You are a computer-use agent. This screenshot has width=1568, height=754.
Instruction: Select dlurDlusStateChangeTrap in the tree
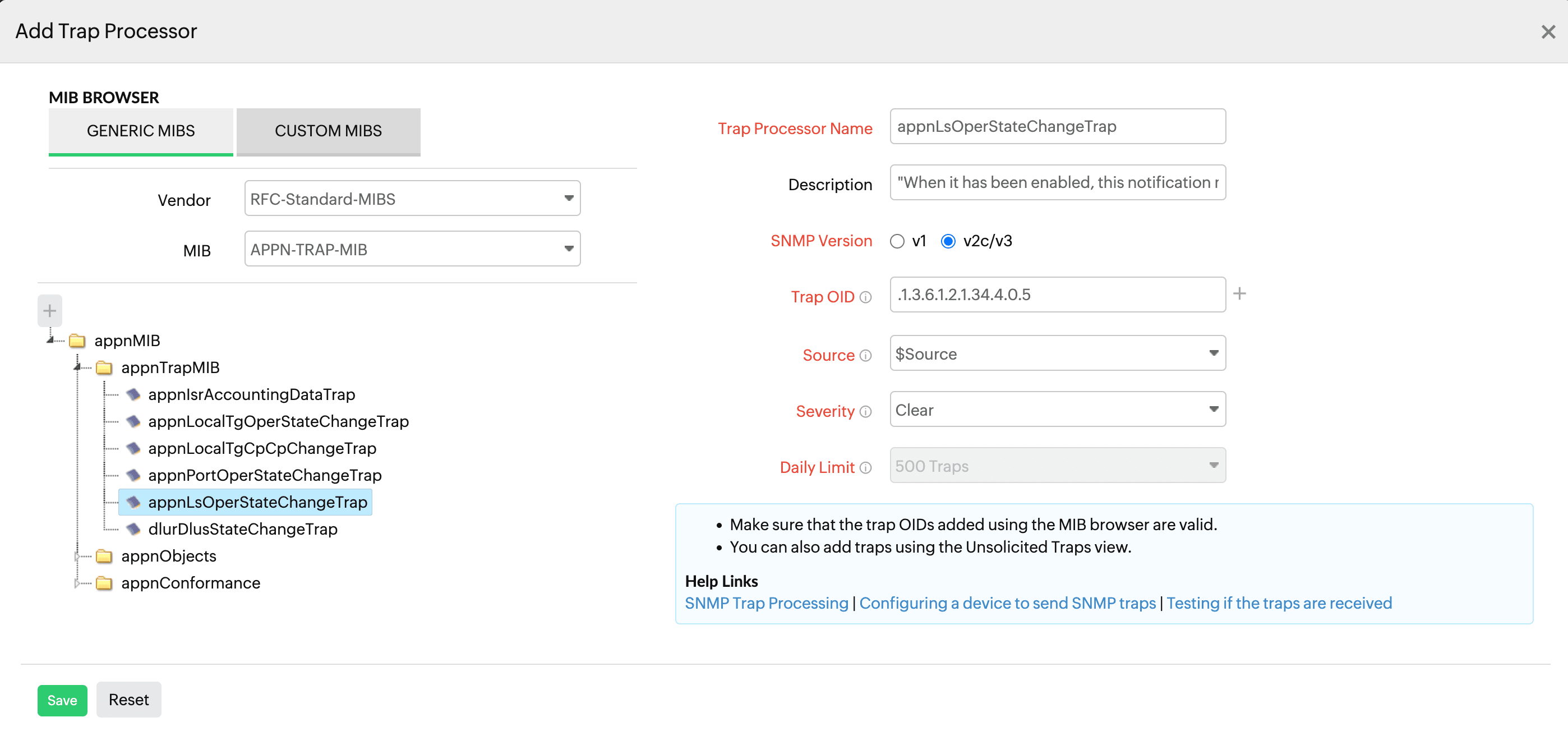coord(242,528)
